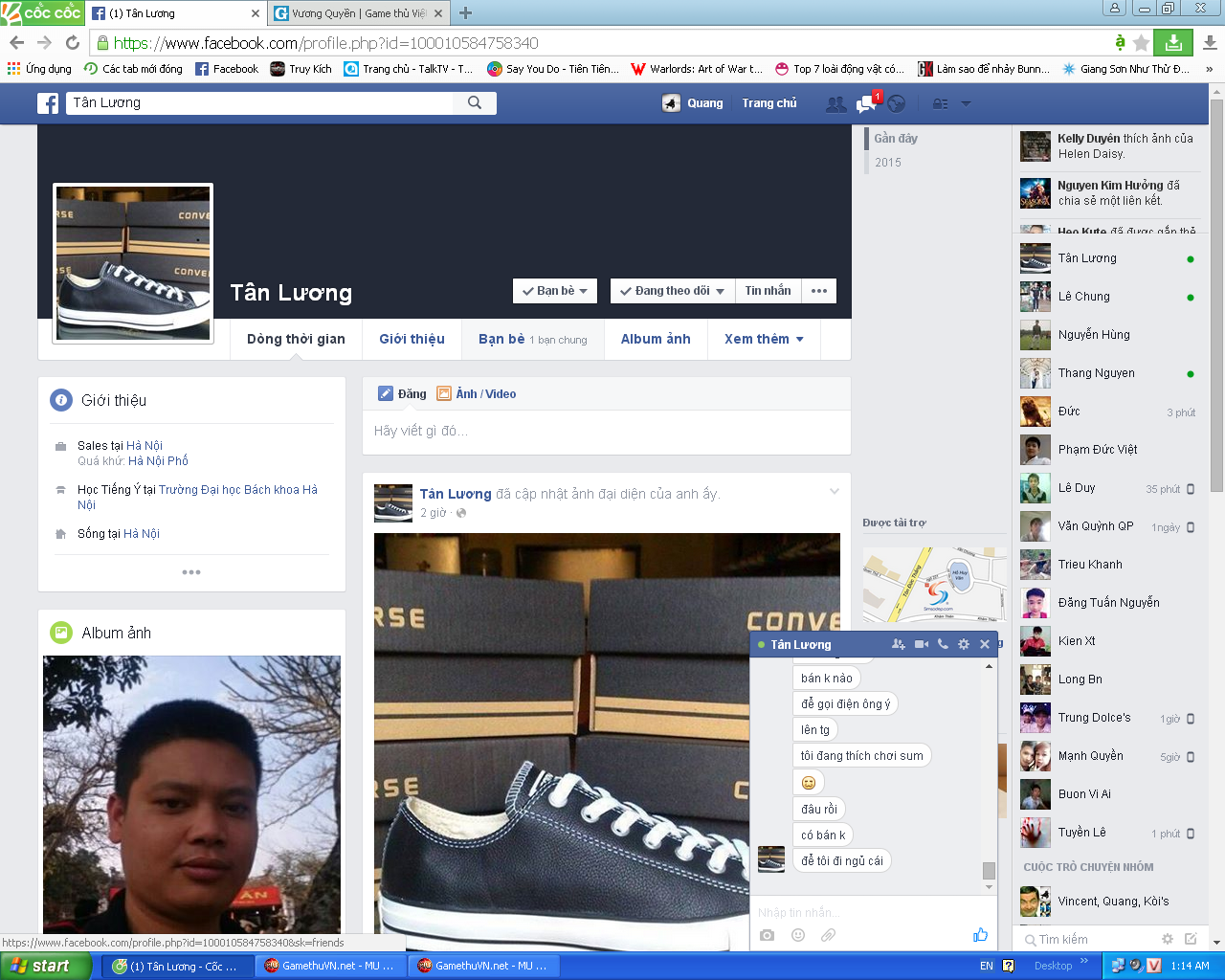Add friends to chat icon
1225x980 pixels.
tap(898, 644)
